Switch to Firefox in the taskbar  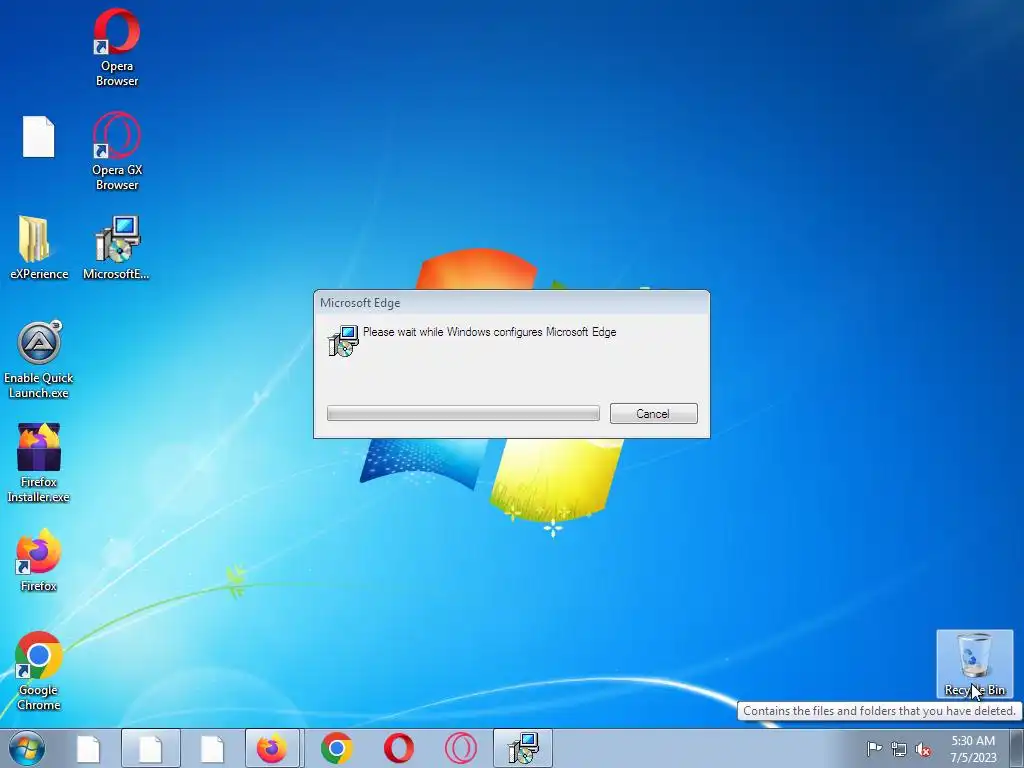272,748
